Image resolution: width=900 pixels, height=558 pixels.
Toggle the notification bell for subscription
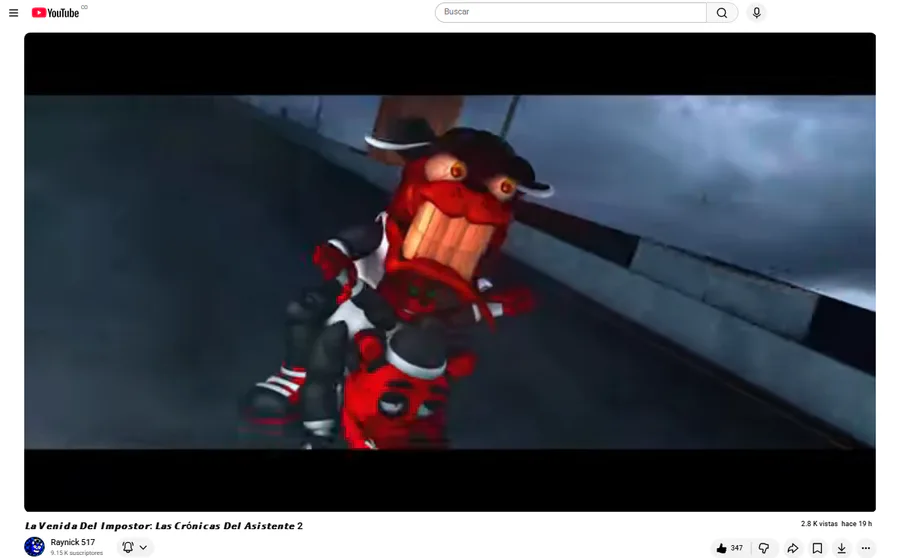(128, 547)
